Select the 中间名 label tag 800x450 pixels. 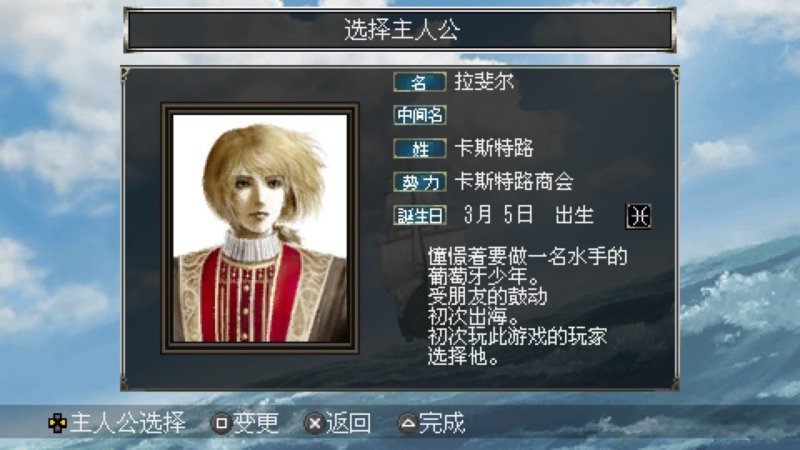pos(419,115)
